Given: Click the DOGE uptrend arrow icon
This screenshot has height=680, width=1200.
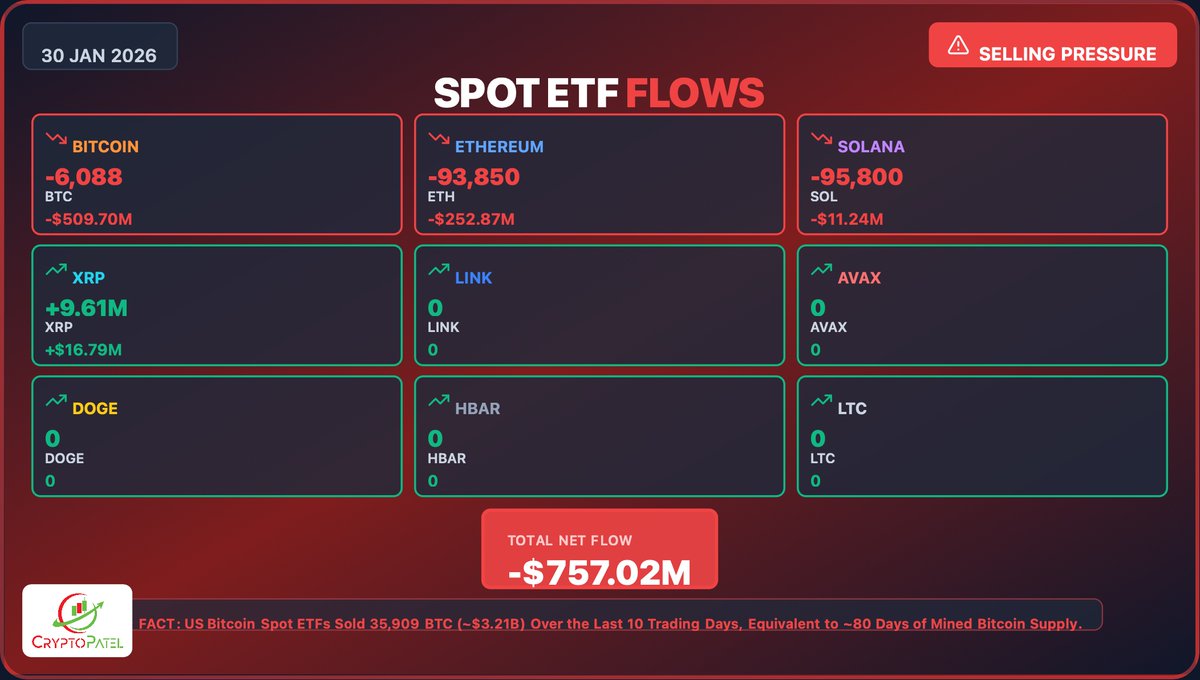Looking at the screenshot, I should (x=54, y=402).
